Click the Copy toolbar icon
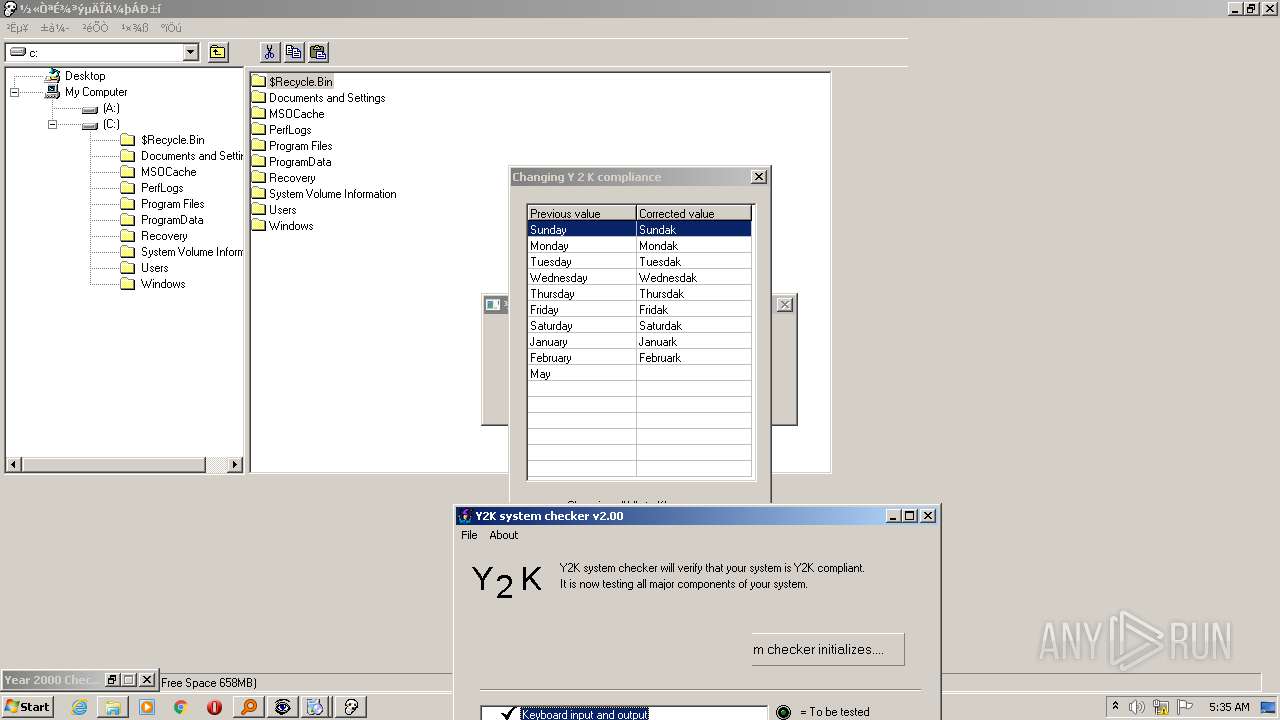The height and width of the screenshot is (720, 1280). (x=294, y=52)
